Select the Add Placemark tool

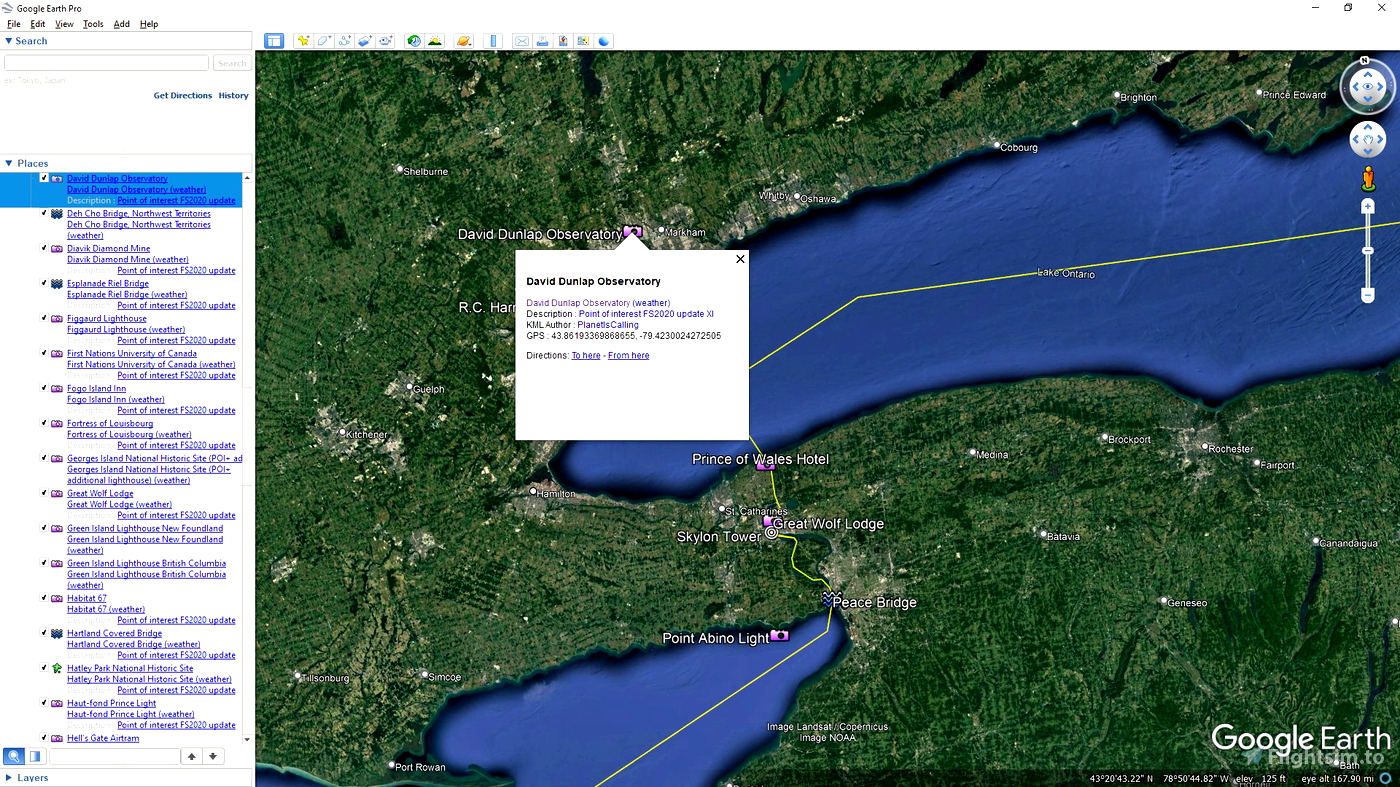303,40
